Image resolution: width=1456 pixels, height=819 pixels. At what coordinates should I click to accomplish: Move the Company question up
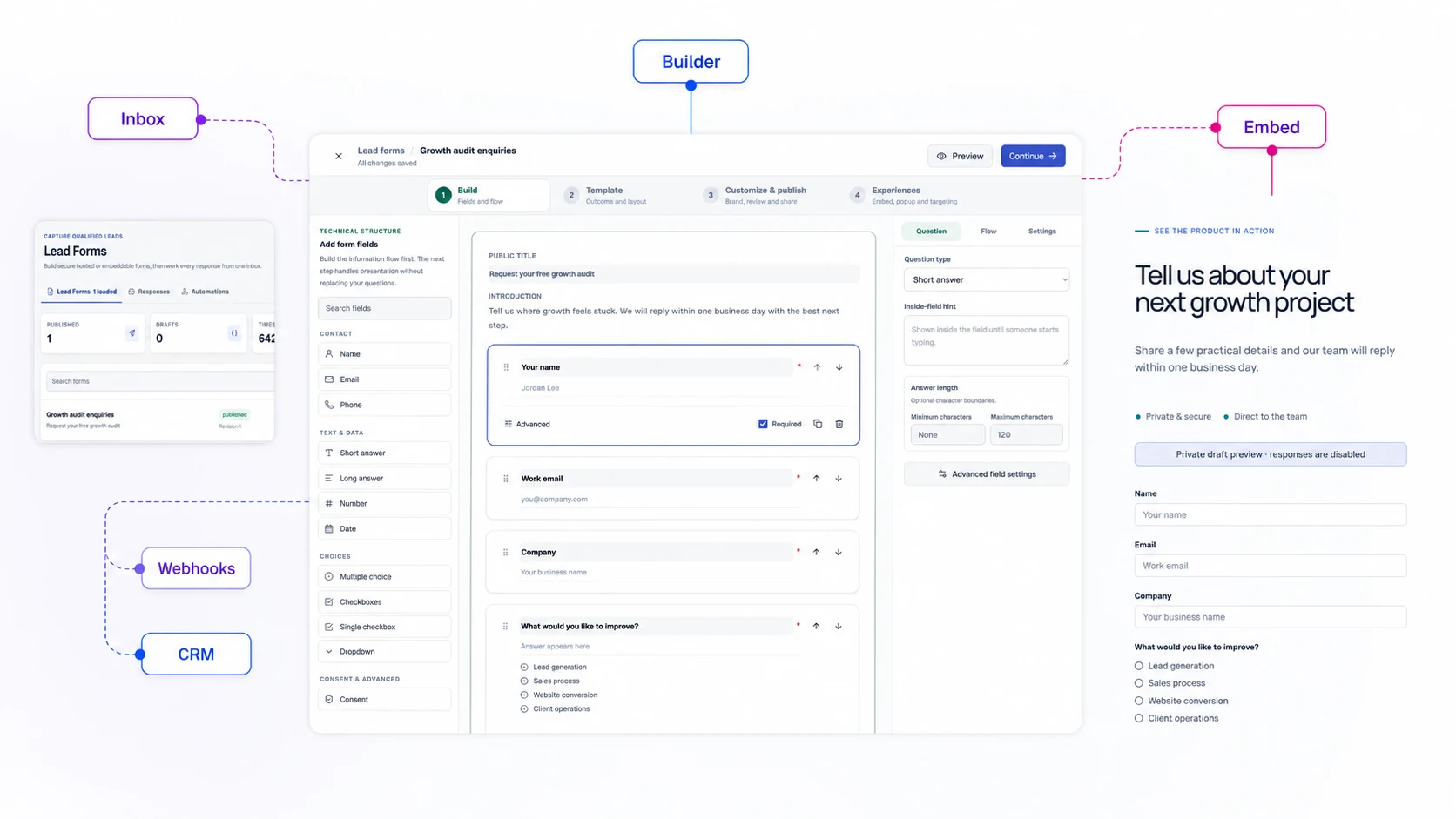[816, 552]
